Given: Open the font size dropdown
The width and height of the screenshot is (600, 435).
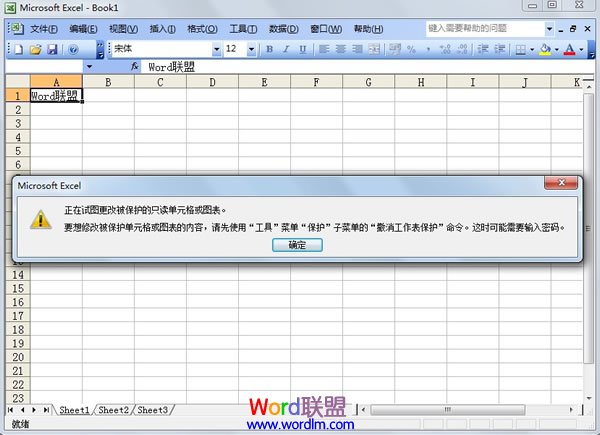Looking at the screenshot, I should click(251, 49).
